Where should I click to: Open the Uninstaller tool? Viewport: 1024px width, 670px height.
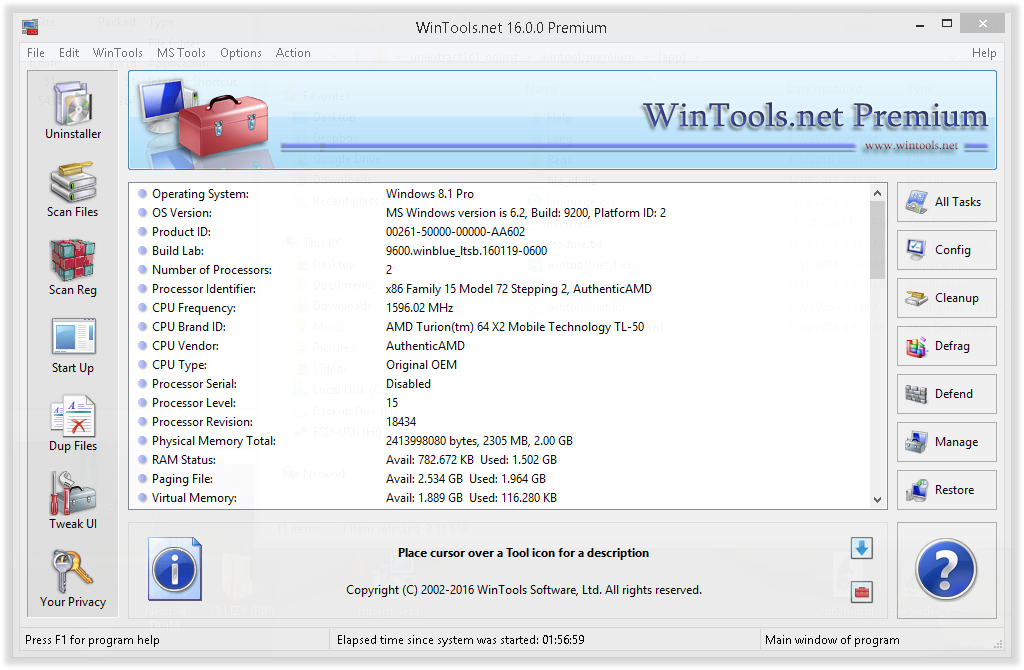tap(73, 110)
